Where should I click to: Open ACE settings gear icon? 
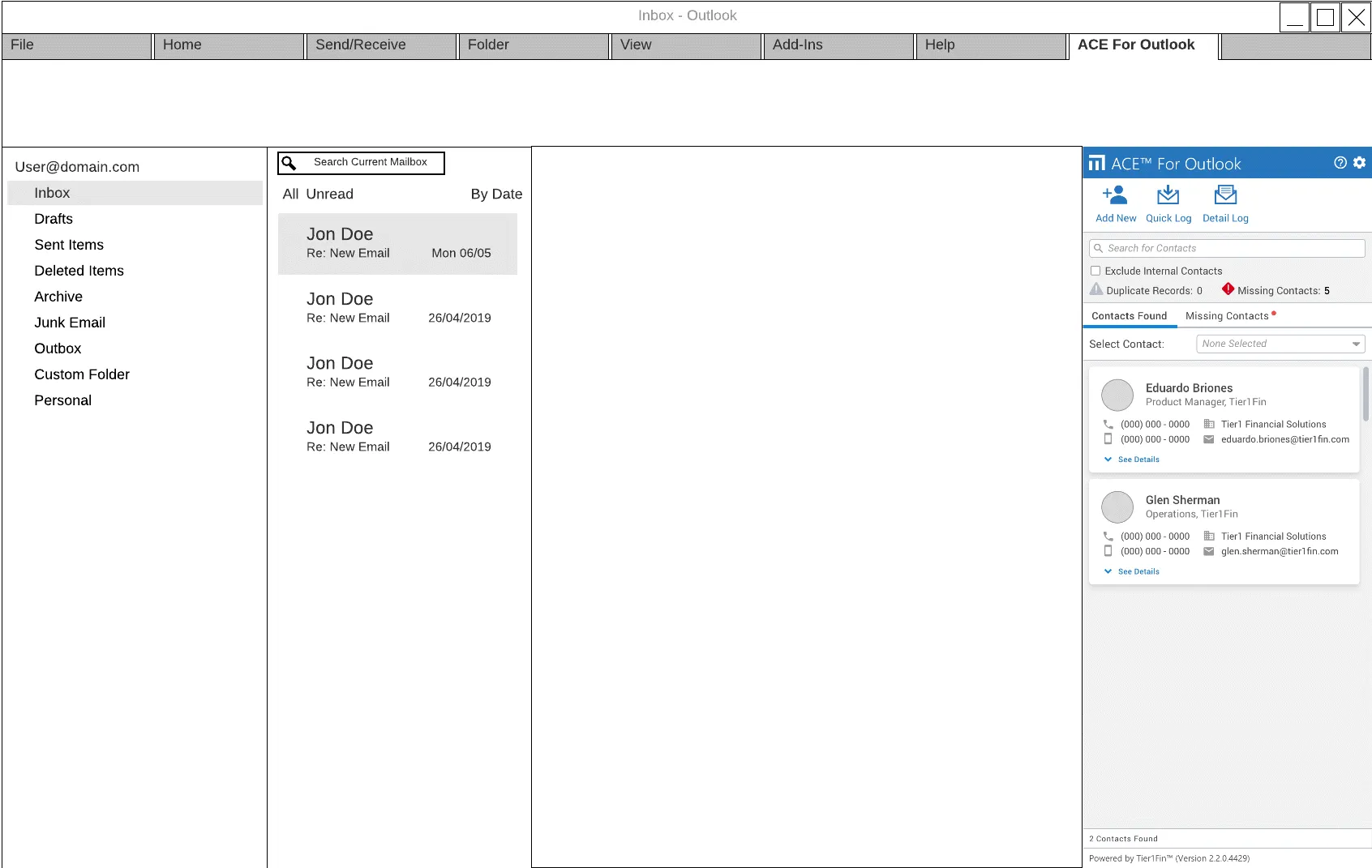point(1360,163)
